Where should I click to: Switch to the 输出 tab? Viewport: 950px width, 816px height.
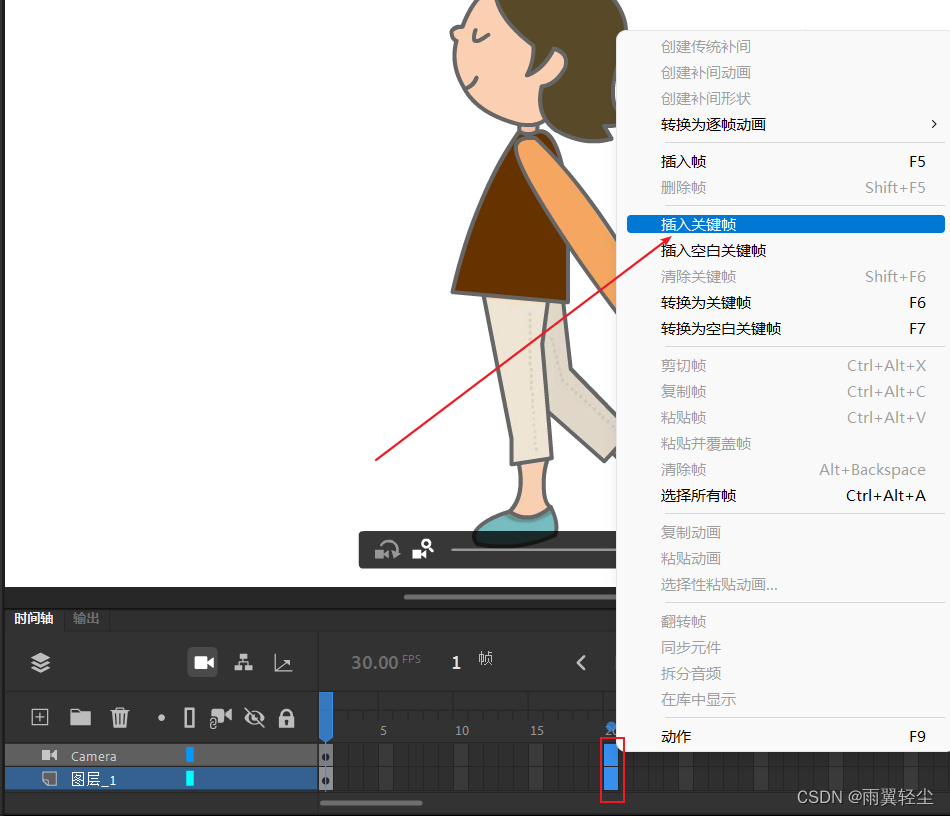click(85, 619)
